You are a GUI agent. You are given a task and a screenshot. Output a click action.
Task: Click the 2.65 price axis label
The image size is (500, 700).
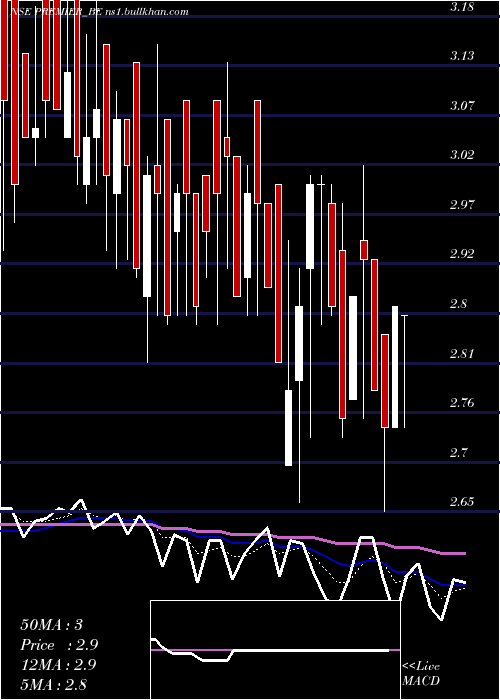point(462,502)
